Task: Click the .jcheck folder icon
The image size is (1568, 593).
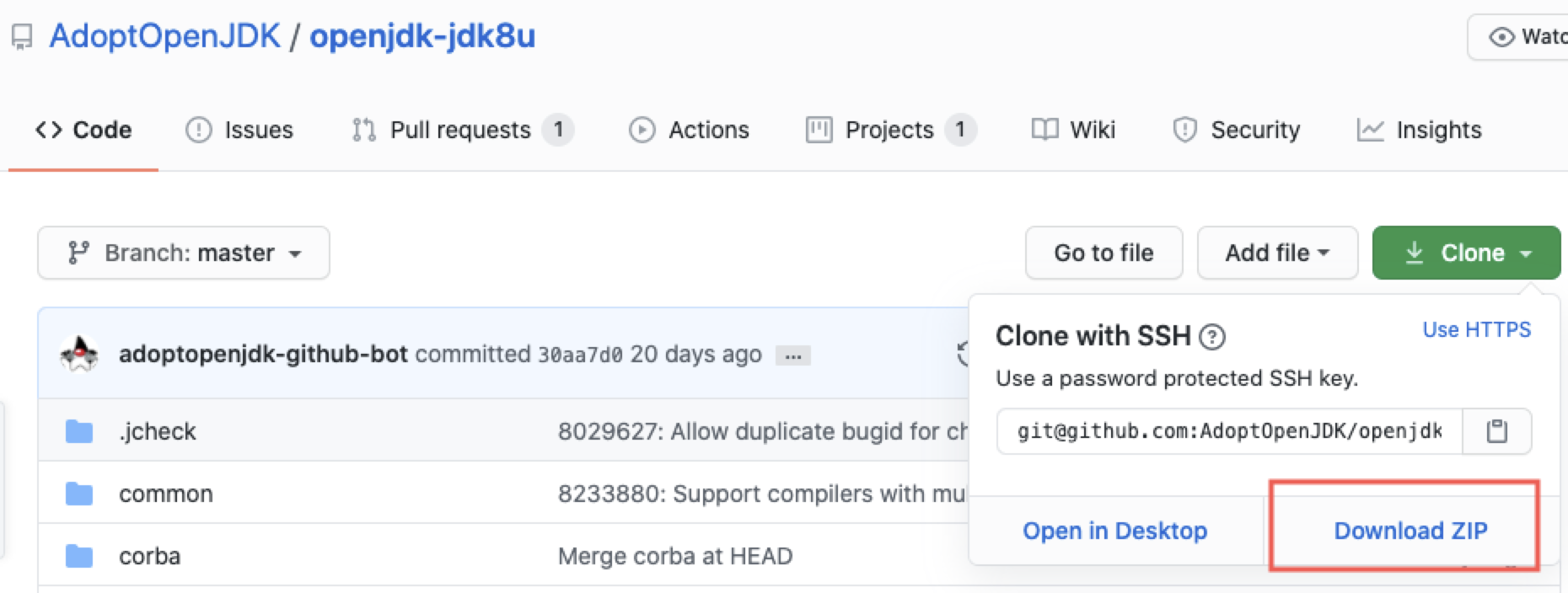Action: coord(79,431)
